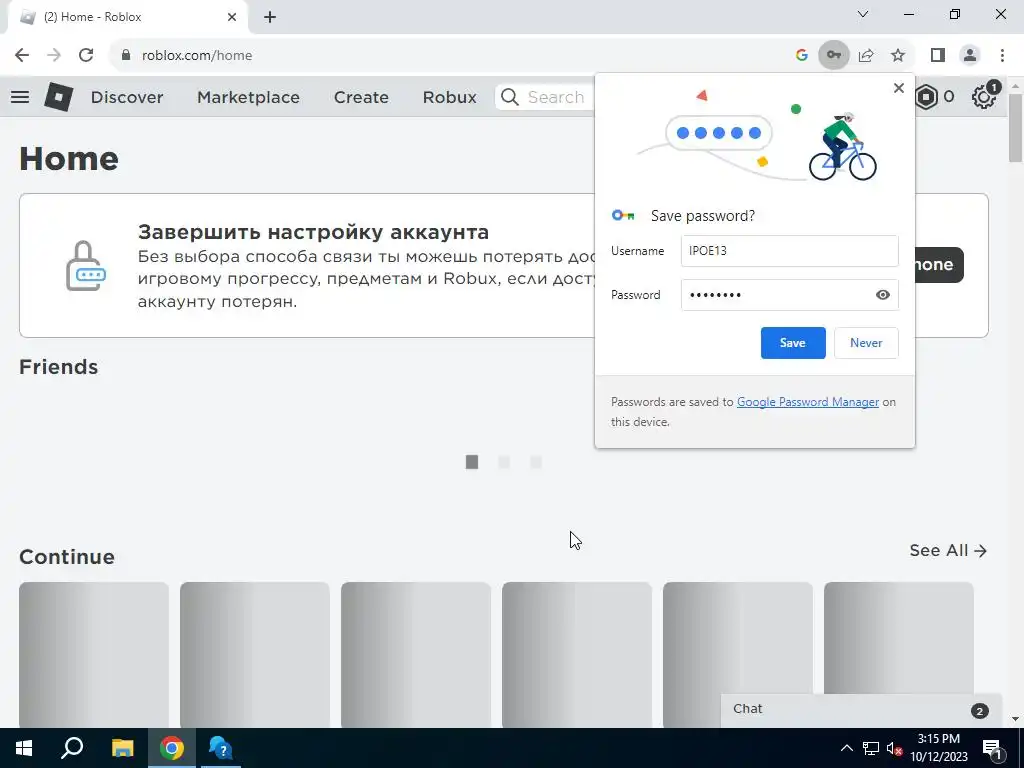View site info via the lock icon
The width and height of the screenshot is (1024, 768).
[x=126, y=55]
